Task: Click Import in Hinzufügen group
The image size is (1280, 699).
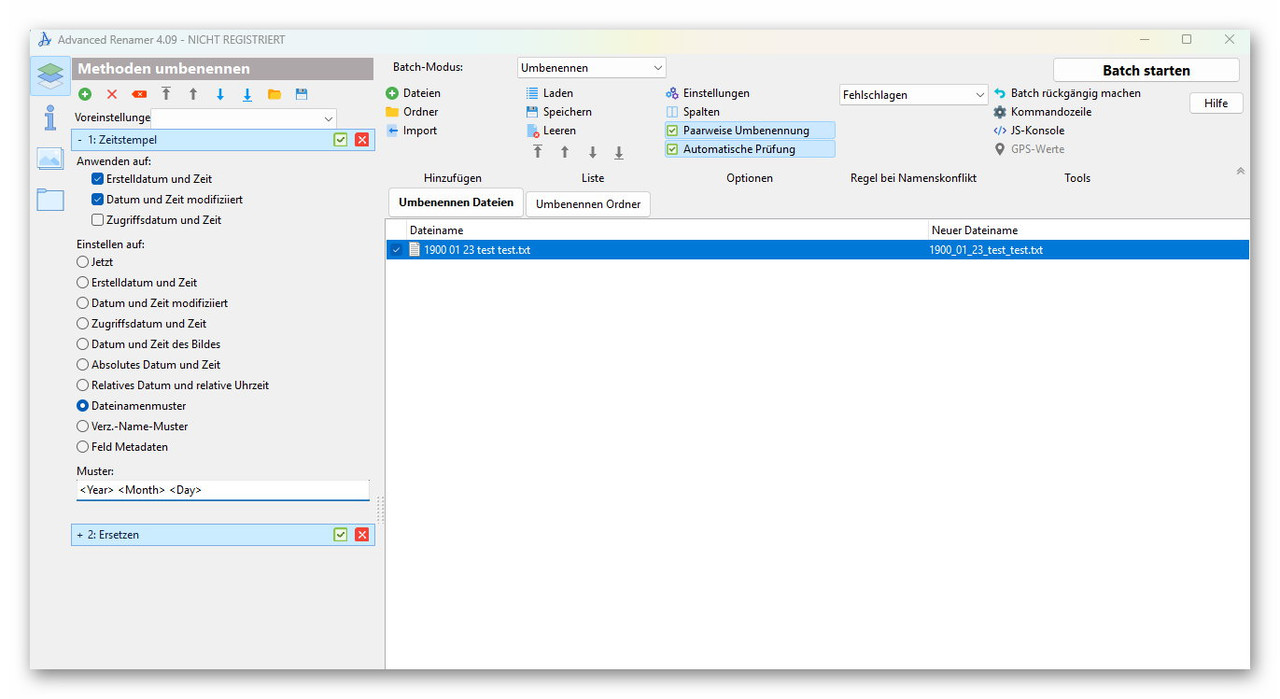Action: pyautogui.click(x=411, y=130)
